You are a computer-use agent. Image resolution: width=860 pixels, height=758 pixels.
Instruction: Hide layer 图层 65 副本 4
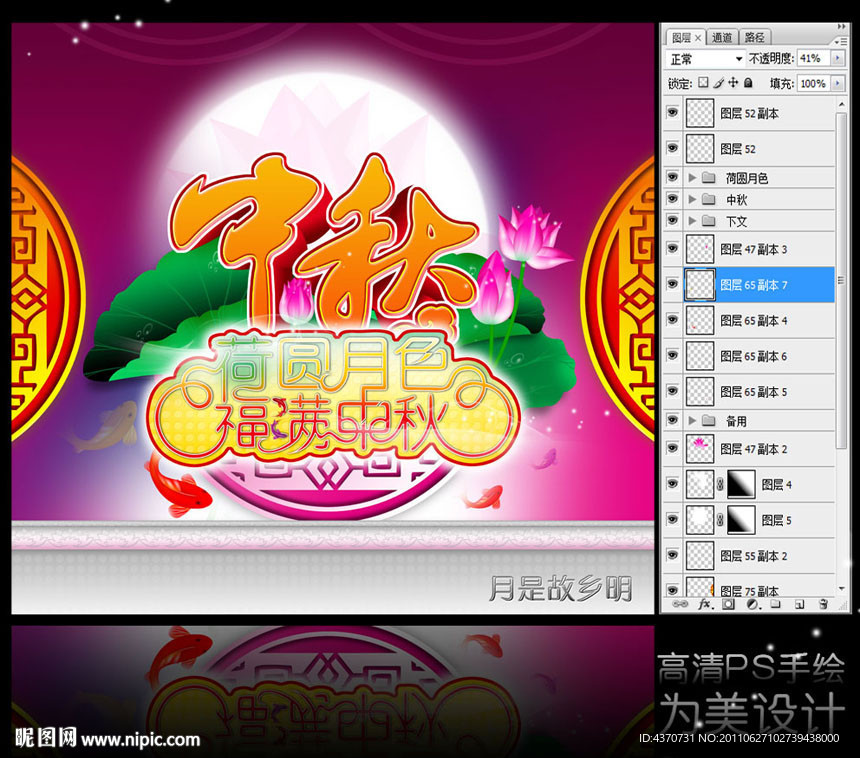coord(672,319)
